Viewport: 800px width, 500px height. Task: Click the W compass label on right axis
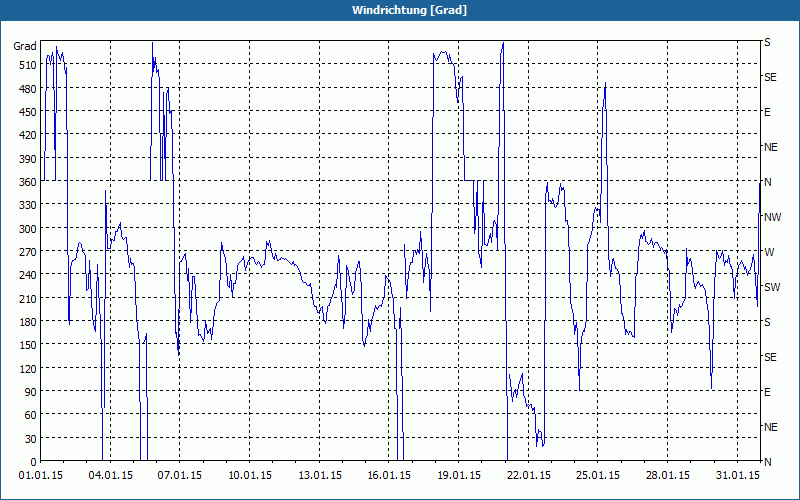(x=769, y=253)
